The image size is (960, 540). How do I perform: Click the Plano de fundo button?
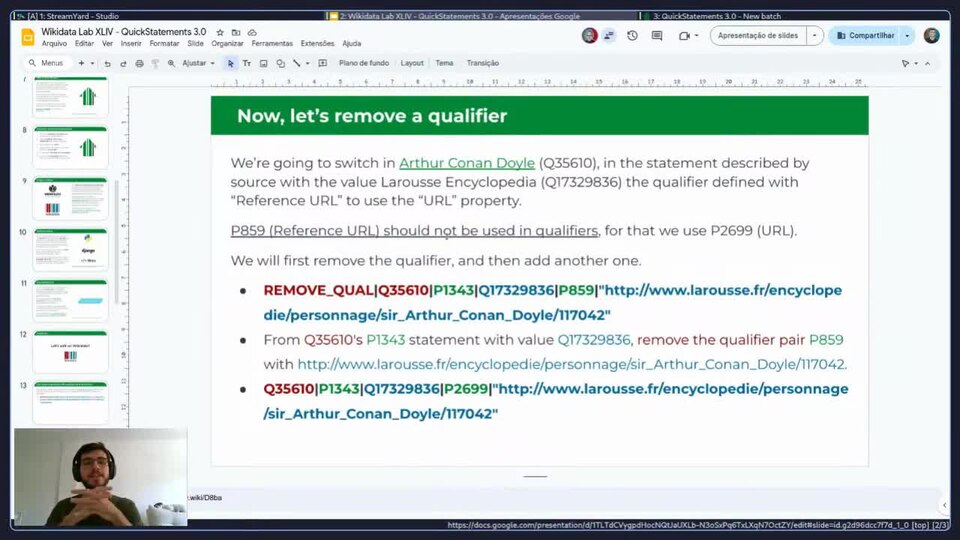tap(364, 63)
